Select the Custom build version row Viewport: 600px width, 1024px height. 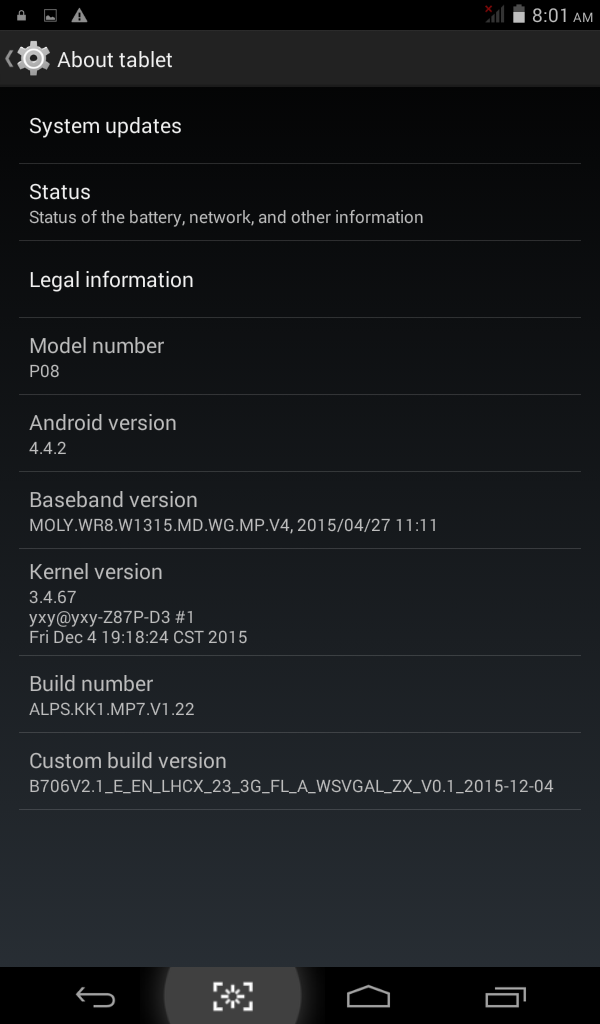coord(300,772)
